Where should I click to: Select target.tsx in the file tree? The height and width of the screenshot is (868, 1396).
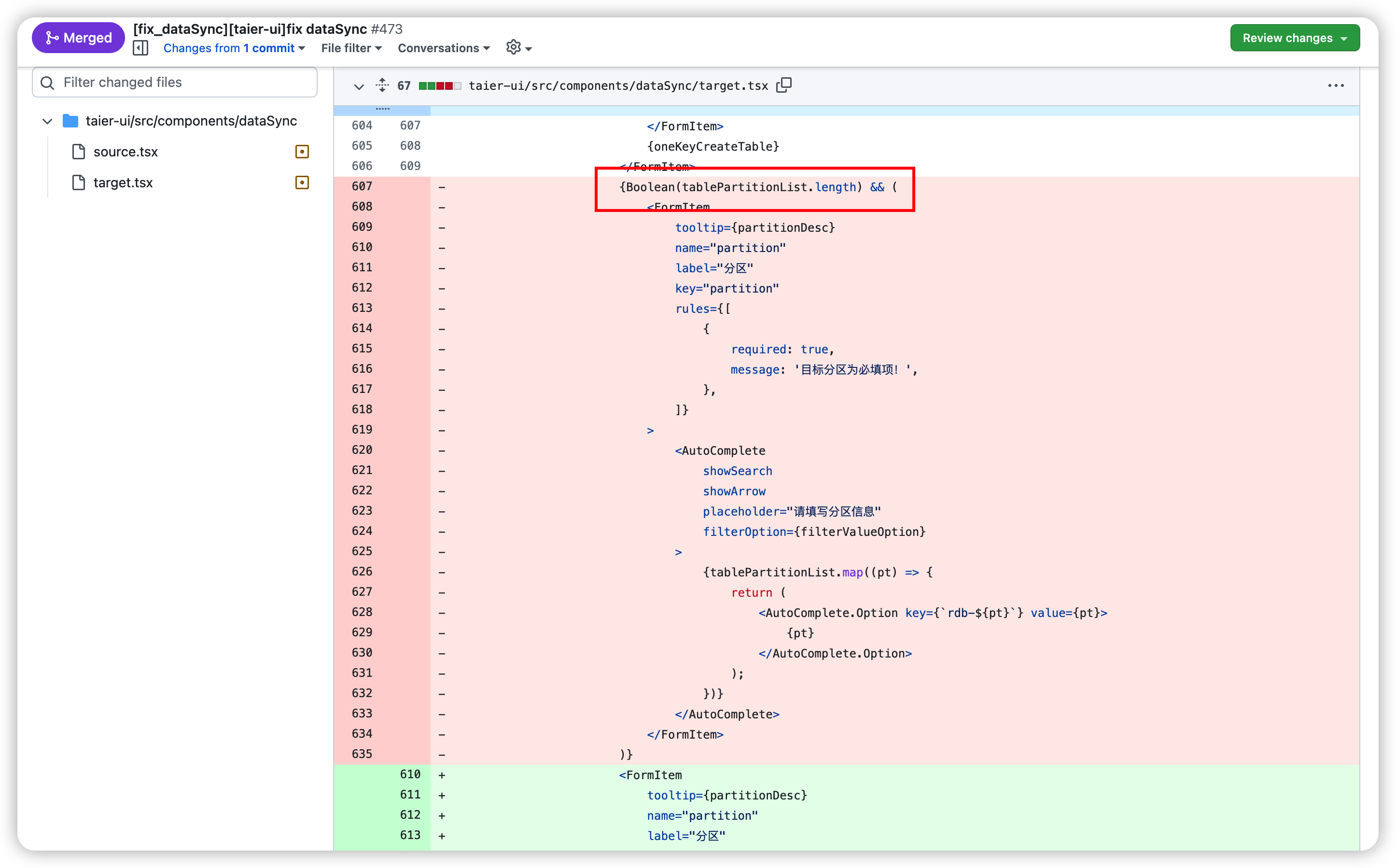click(x=123, y=182)
